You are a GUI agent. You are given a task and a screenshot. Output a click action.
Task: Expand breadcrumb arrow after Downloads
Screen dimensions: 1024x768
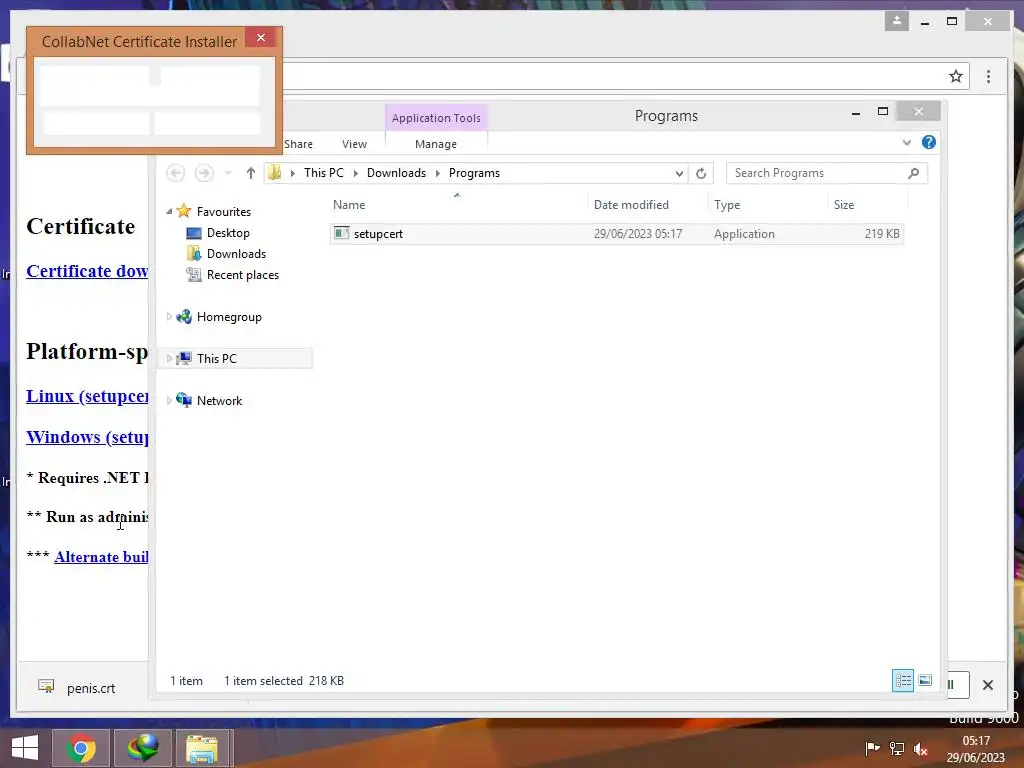[438, 173]
